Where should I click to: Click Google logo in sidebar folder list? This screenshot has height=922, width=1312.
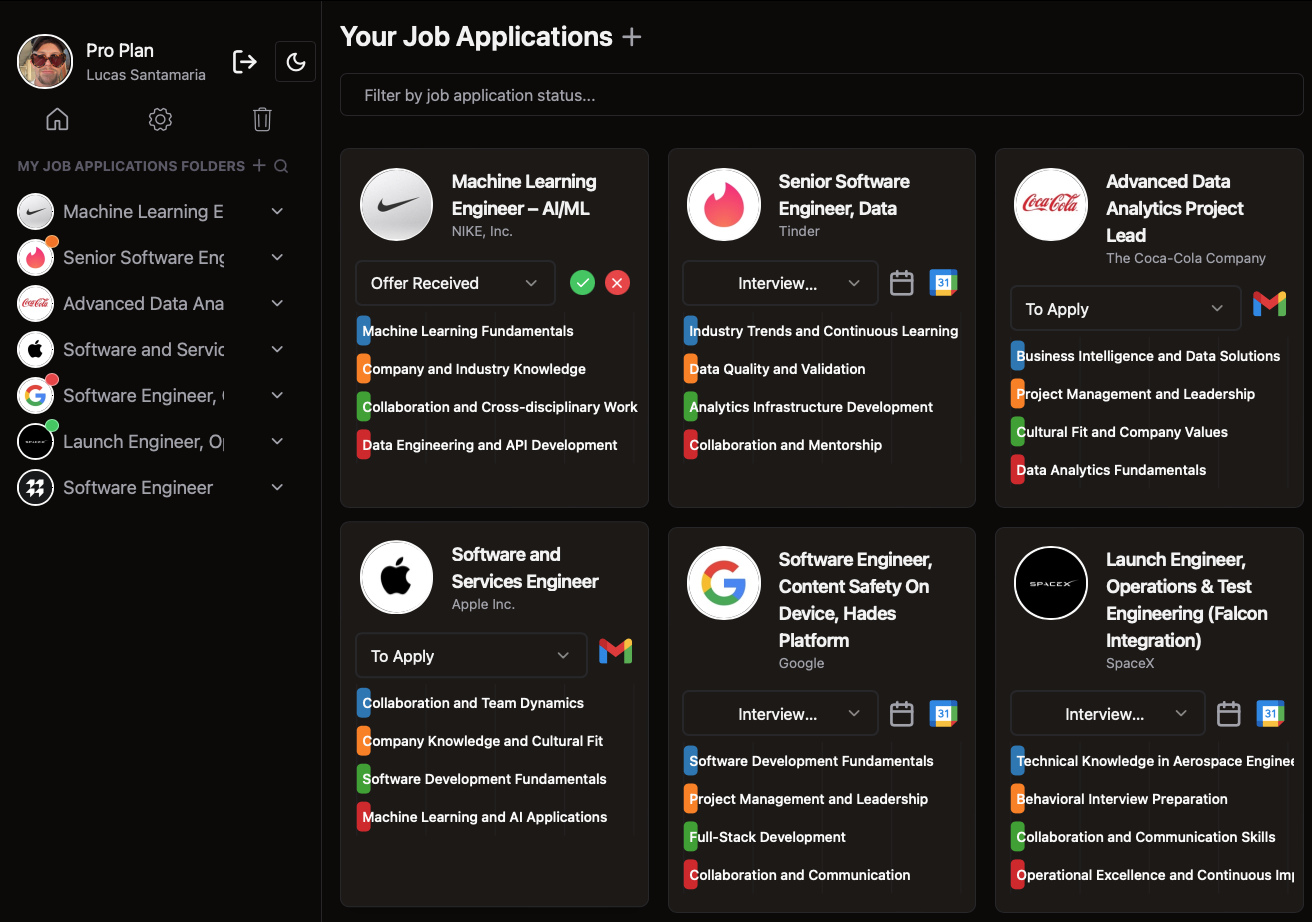click(36, 395)
